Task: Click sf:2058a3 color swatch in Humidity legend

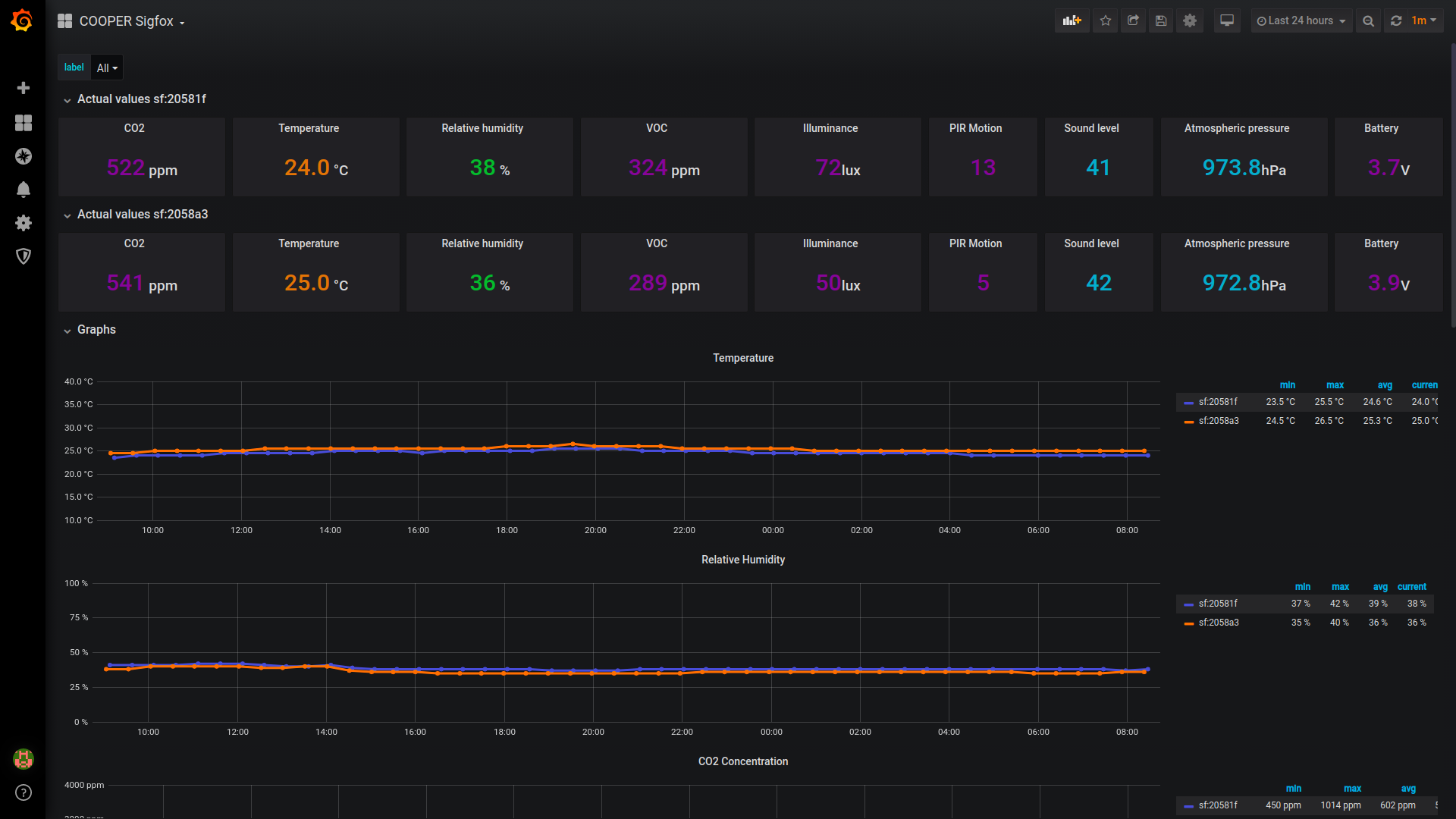Action: tap(1188, 623)
